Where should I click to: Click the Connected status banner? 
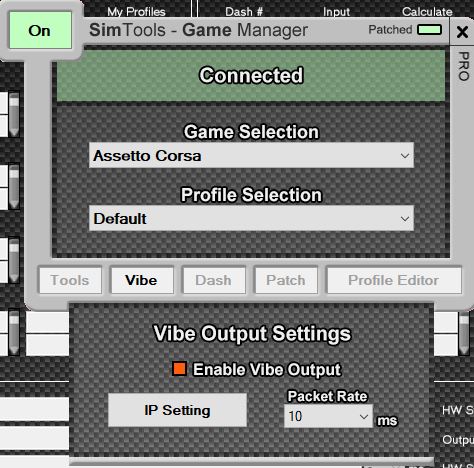[x=251, y=76]
